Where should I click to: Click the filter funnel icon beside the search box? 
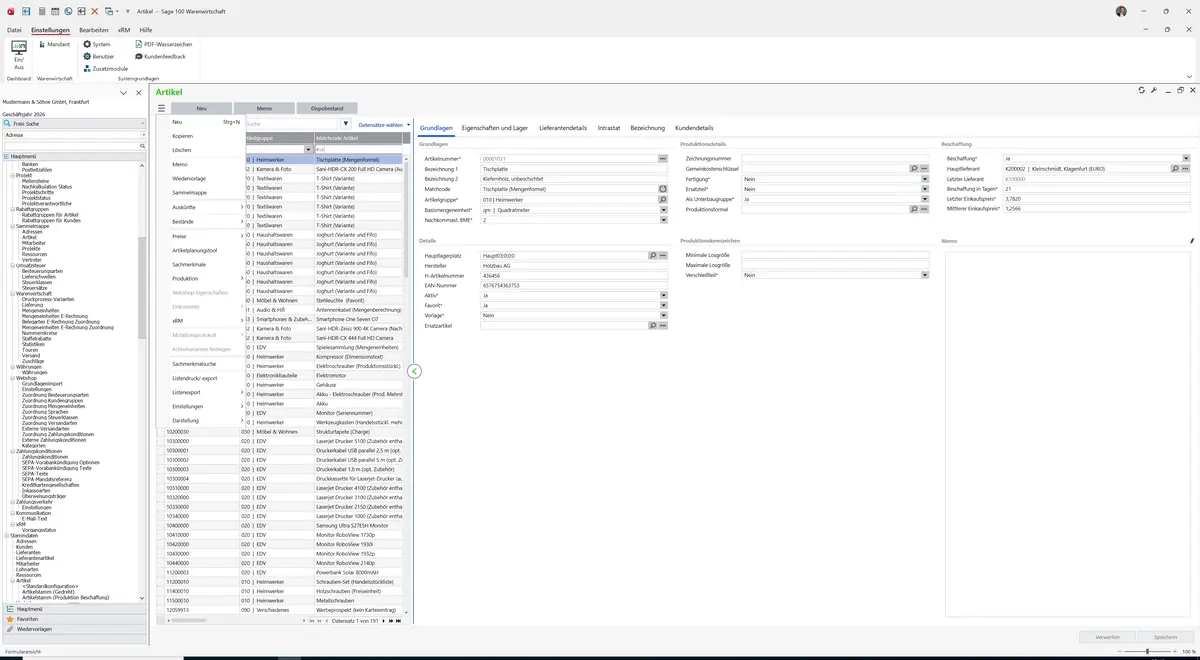(x=346, y=124)
